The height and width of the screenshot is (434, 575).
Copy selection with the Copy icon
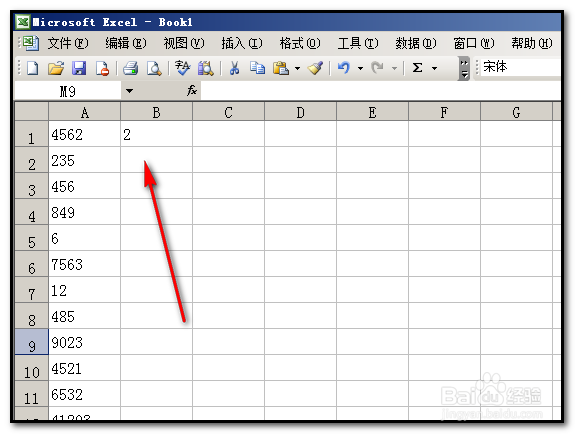tap(257, 68)
